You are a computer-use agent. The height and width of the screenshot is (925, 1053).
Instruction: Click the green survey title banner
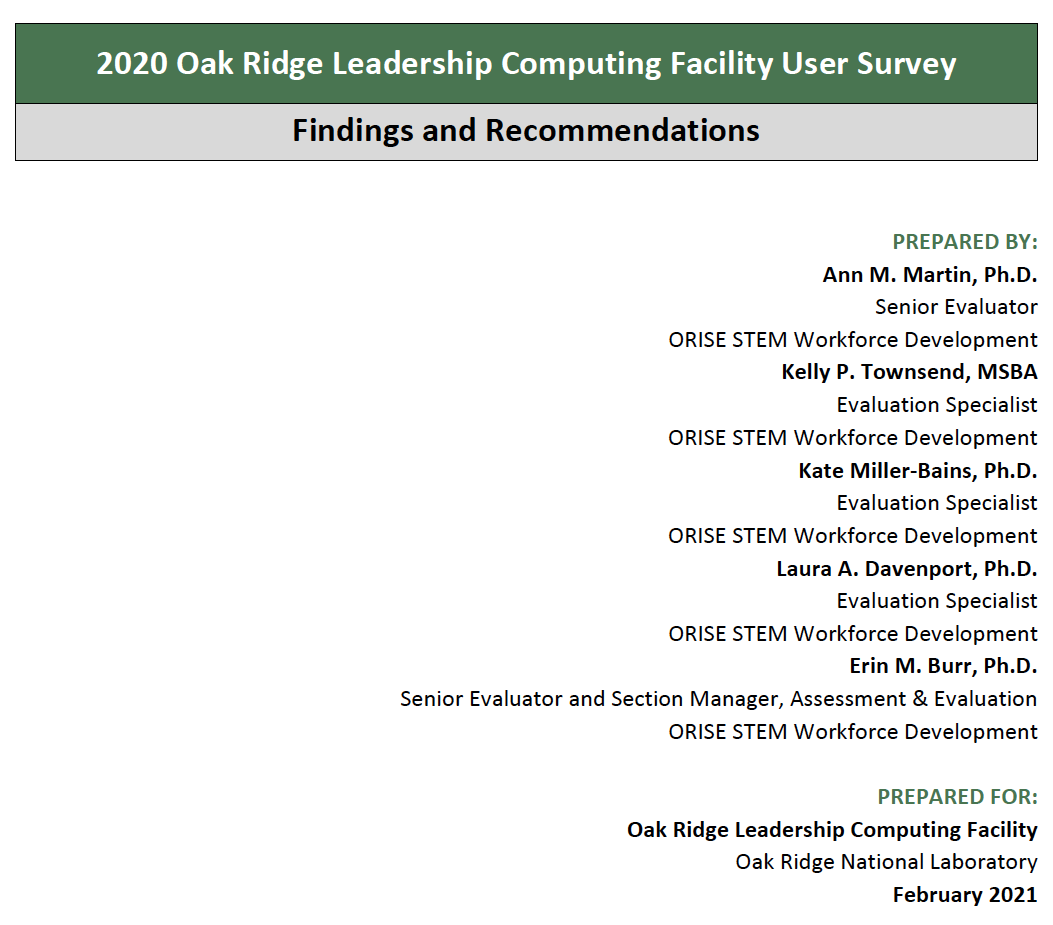click(526, 64)
